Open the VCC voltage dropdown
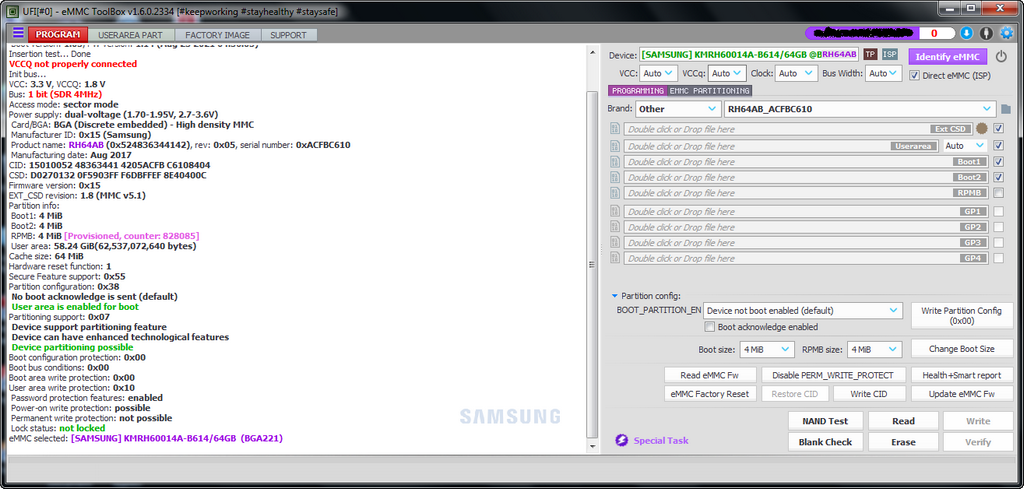This screenshot has width=1024, height=489. (658, 74)
